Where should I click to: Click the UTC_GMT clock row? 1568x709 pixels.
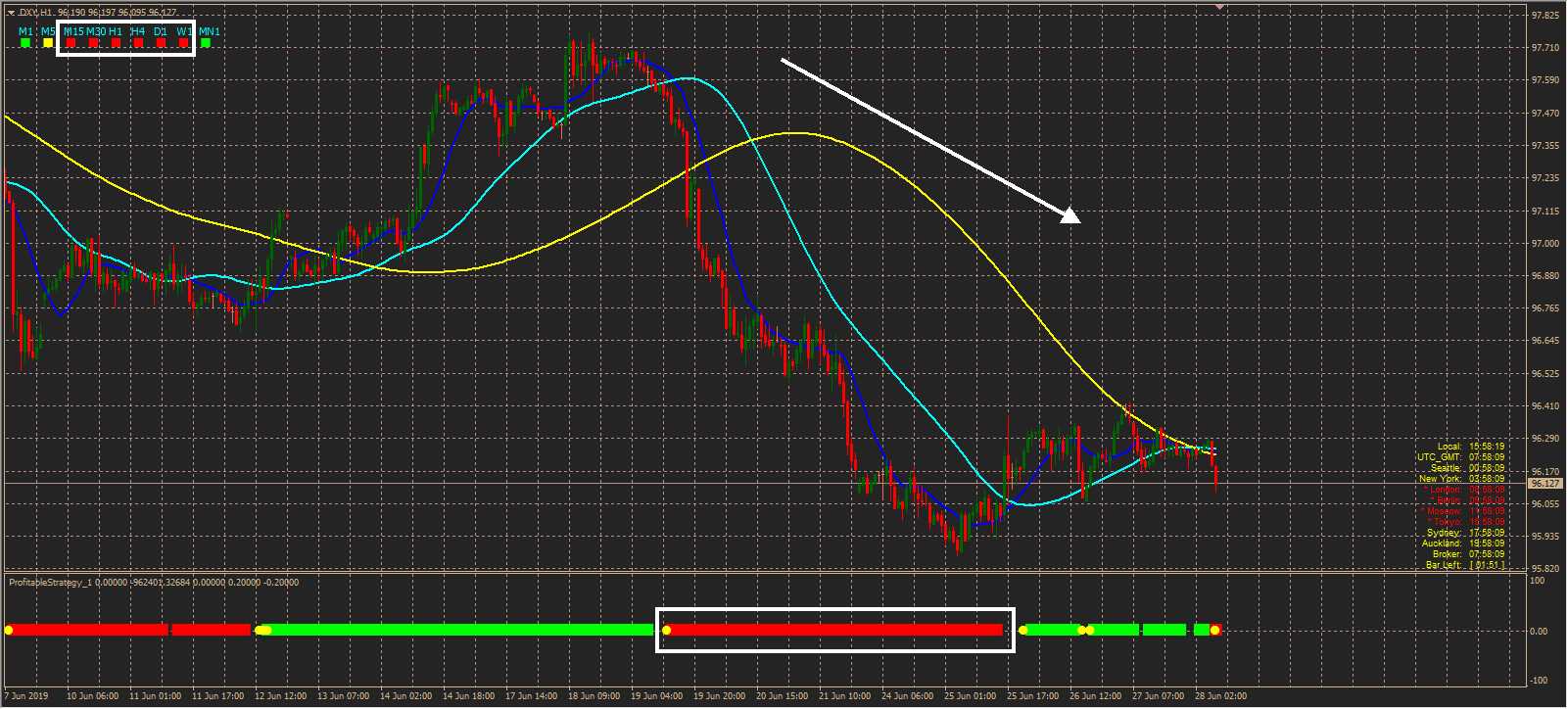coord(1461,456)
